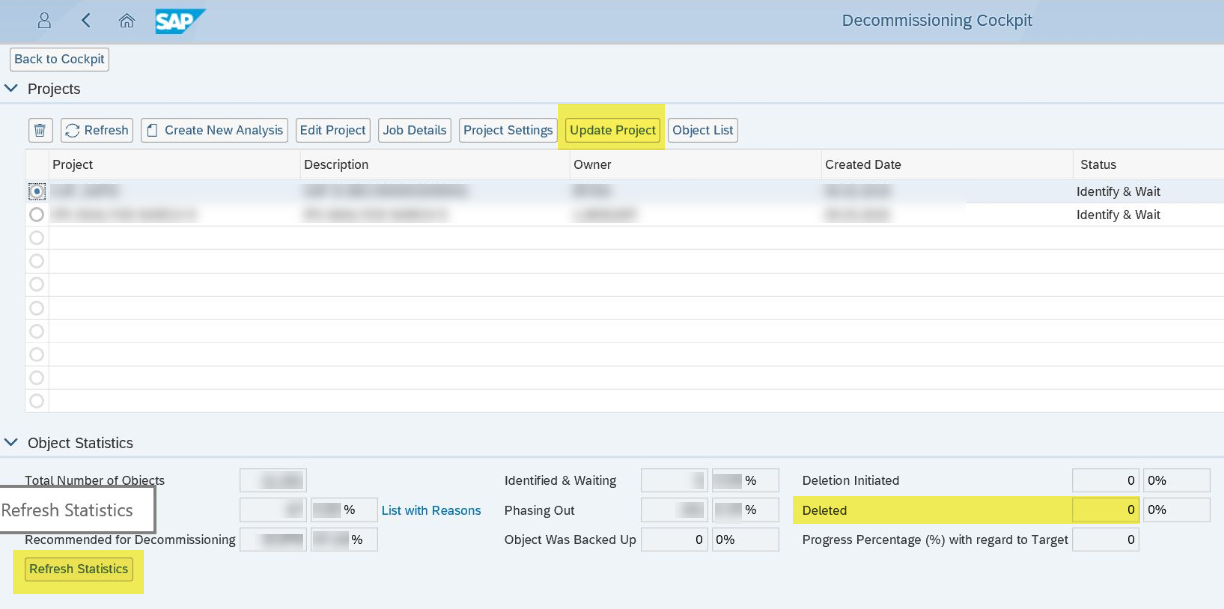Click the Deletion Initiated label

click(x=851, y=481)
